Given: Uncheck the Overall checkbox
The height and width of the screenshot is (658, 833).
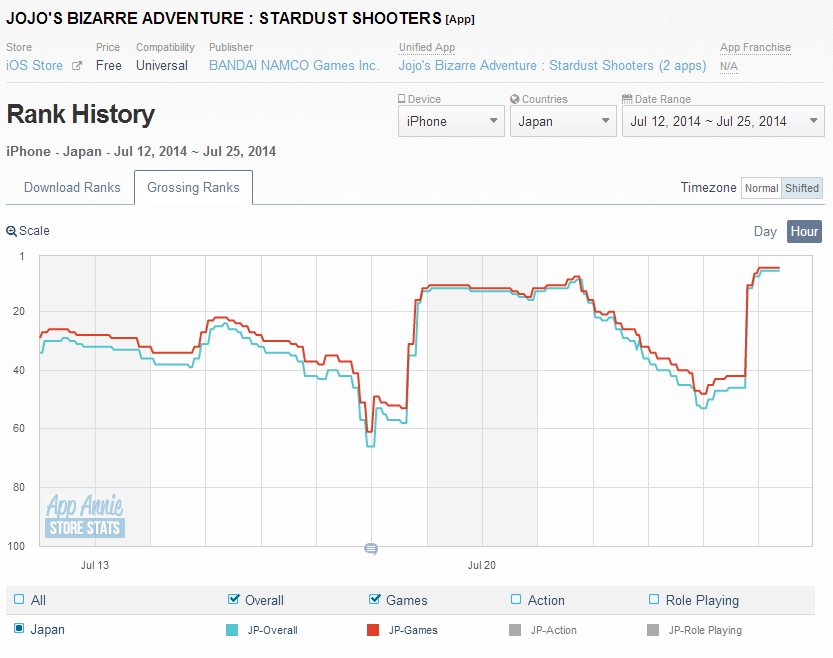Looking at the screenshot, I should click(x=233, y=600).
